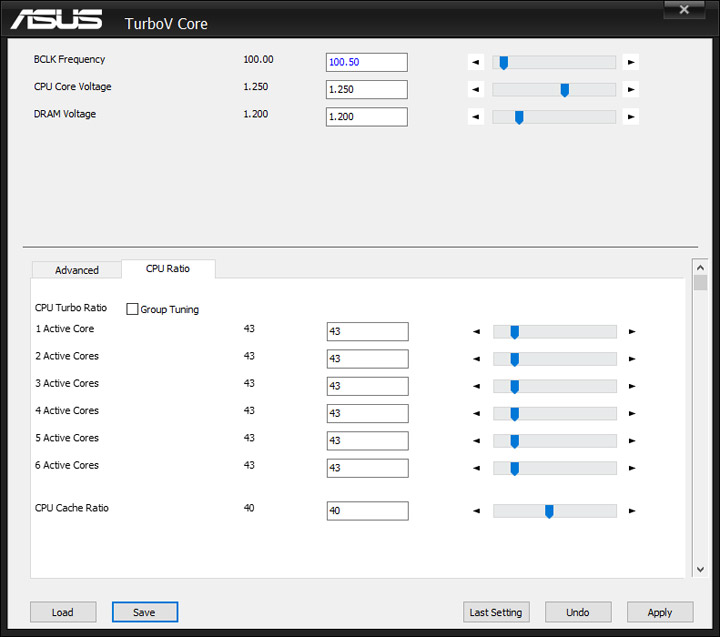
Task: Lower 6 Active Cores ratio with left arrow
Action: 477,468
